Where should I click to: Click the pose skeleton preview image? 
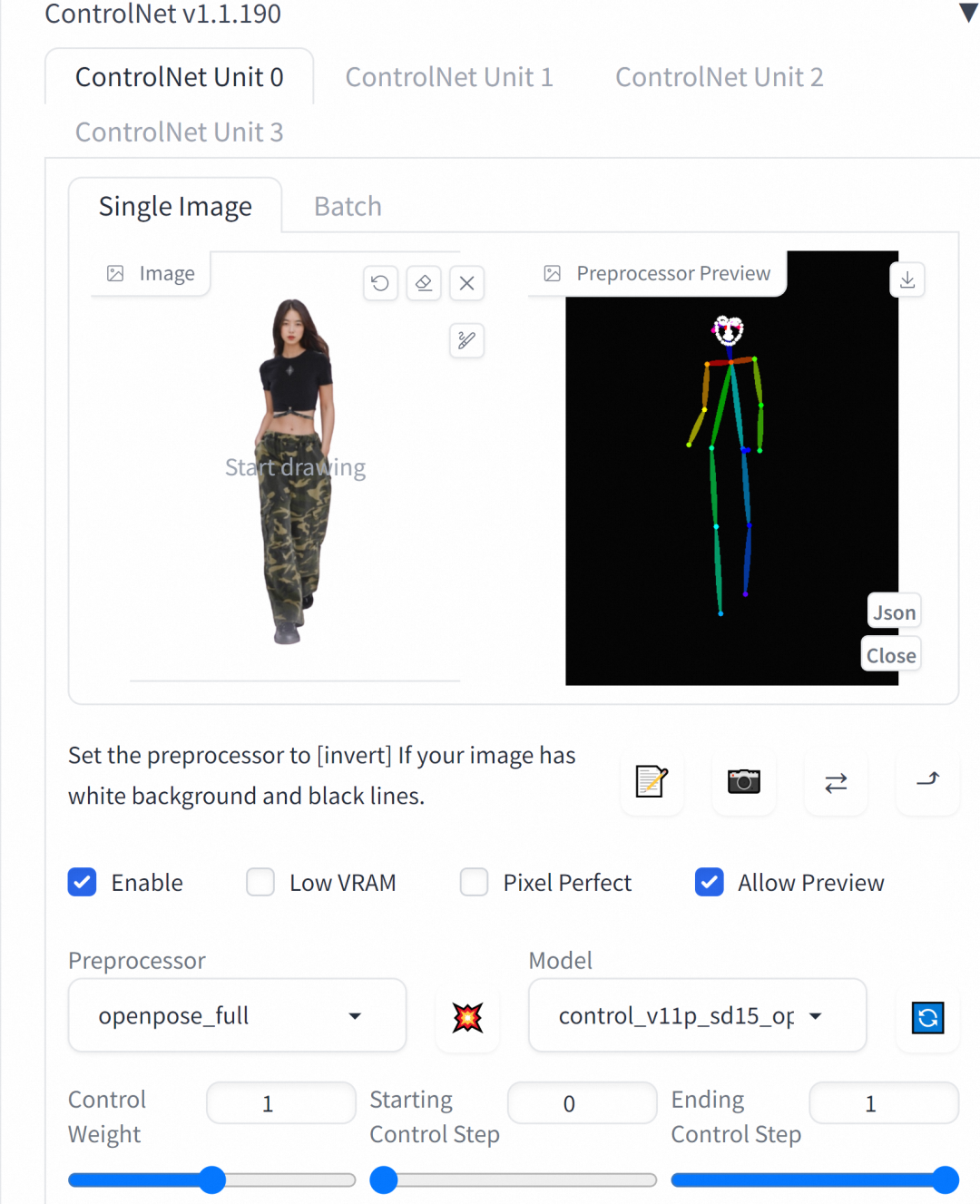point(731,468)
